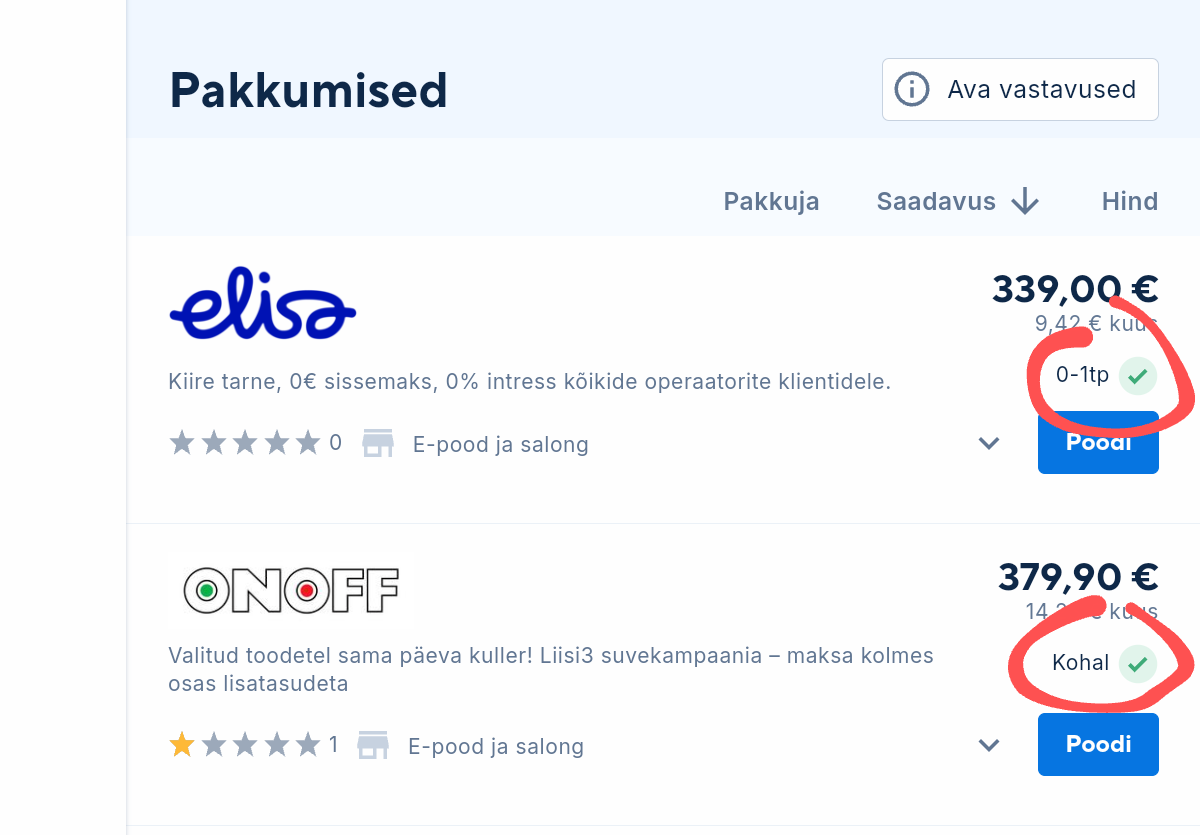Screen dimensions: 1200x835
Task: Click the store icon in Elisa's offer
Action: click(x=378, y=443)
